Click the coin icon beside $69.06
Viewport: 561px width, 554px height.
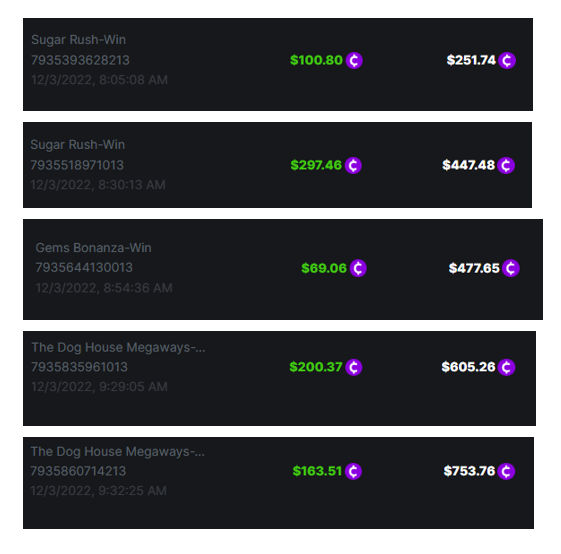point(358,268)
